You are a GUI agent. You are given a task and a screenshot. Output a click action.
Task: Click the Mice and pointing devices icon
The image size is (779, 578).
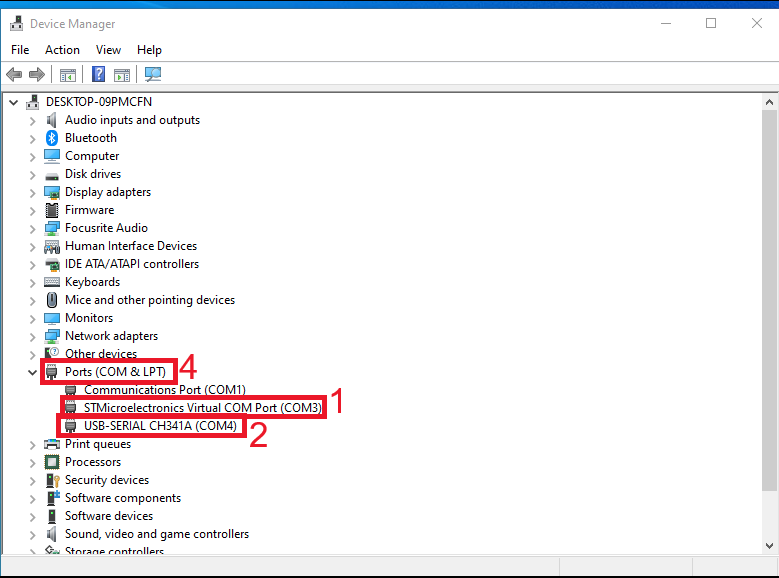pyautogui.click(x=52, y=300)
